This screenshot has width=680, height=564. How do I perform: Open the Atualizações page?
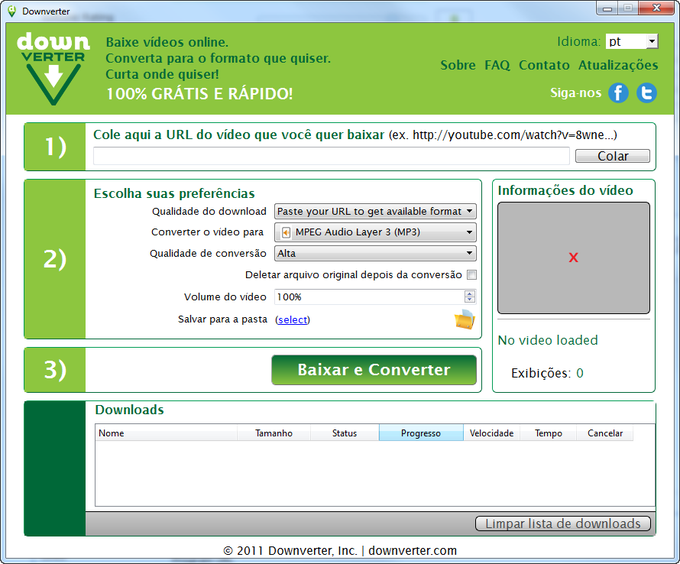pos(618,65)
